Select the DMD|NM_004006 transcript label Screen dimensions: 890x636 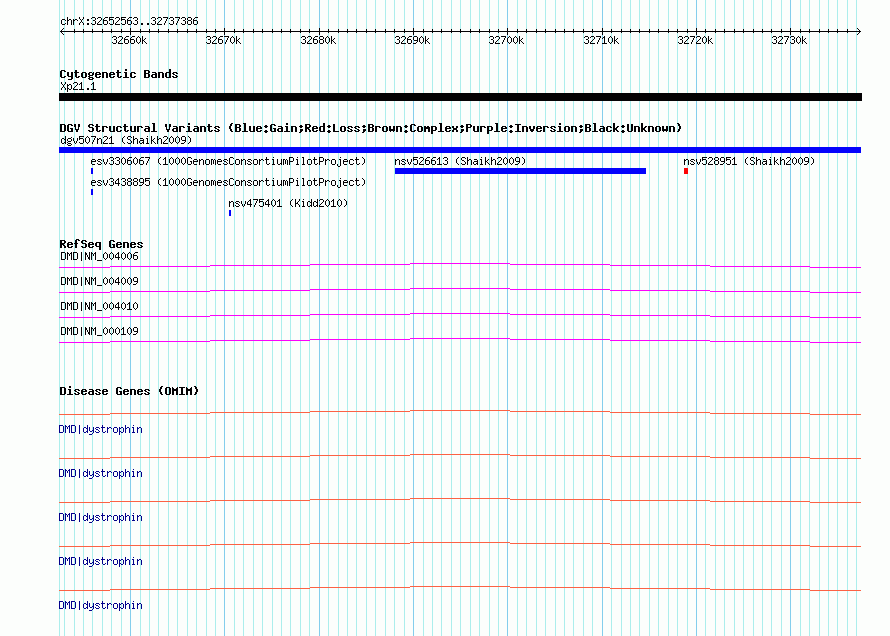[99, 256]
